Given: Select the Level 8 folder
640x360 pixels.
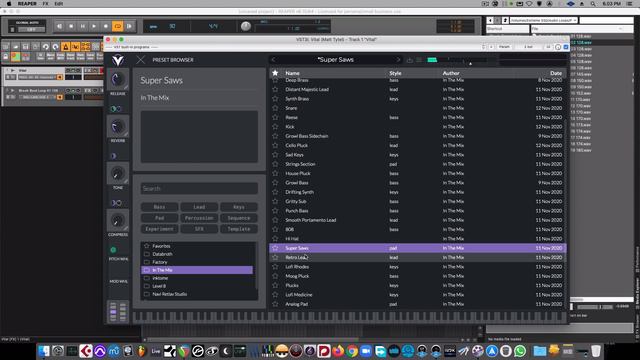Looking at the screenshot, I should pos(197,286).
